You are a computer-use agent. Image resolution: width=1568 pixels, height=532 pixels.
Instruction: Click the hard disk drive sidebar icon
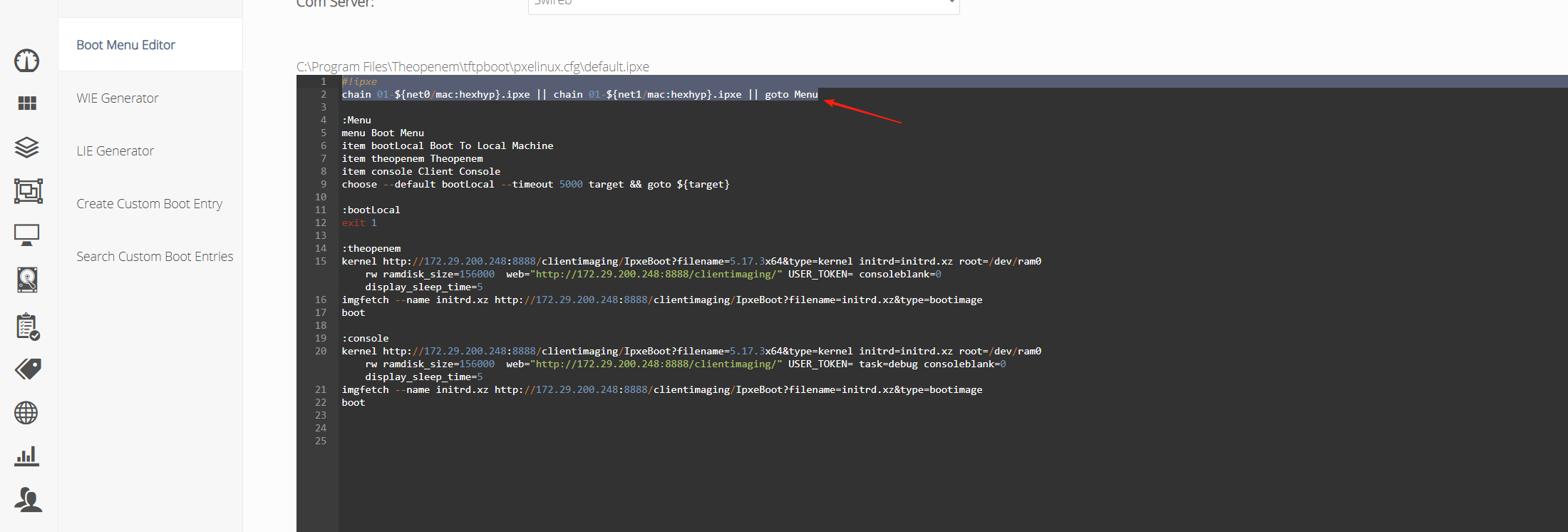27,280
